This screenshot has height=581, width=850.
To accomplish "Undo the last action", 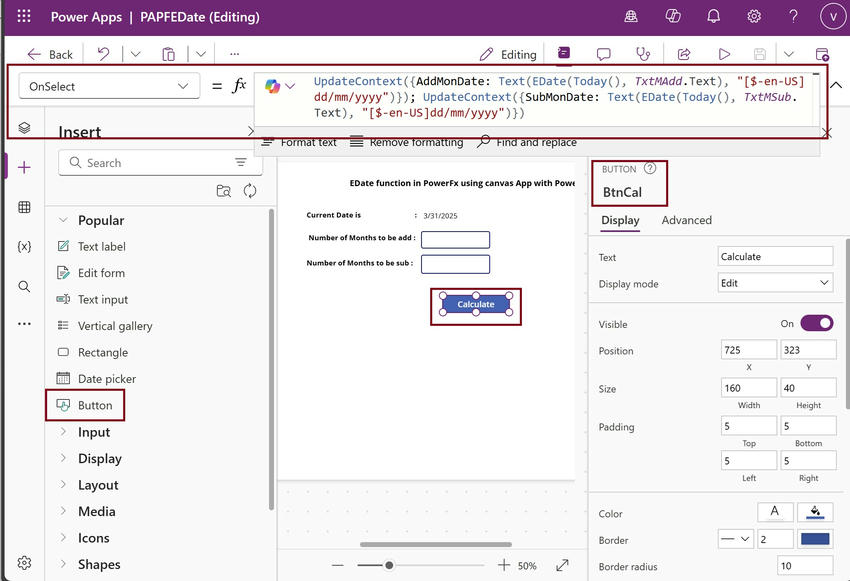I will pyautogui.click(x=103, y=54).
